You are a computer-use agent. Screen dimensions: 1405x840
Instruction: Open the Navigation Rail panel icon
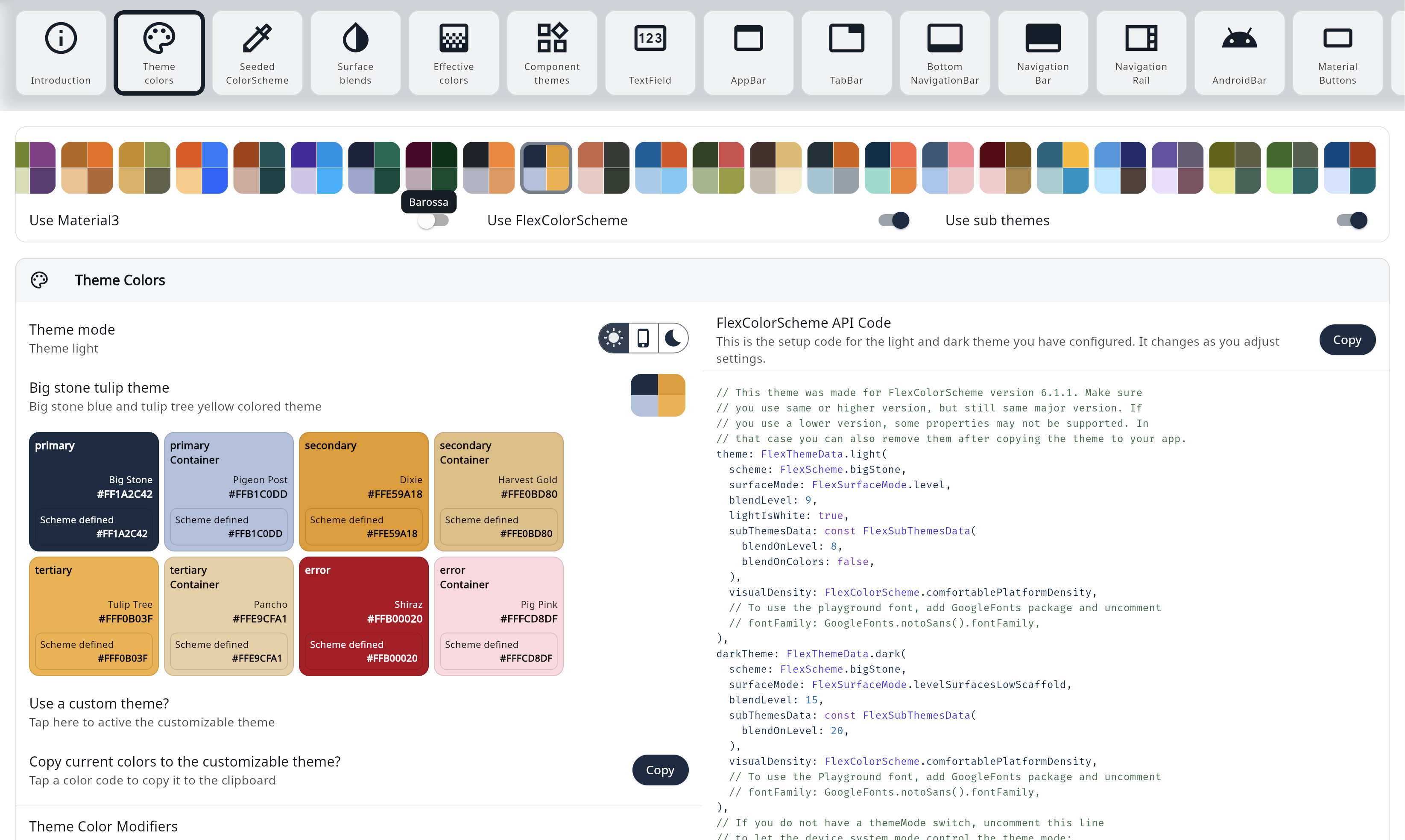tap(1141, 38)
